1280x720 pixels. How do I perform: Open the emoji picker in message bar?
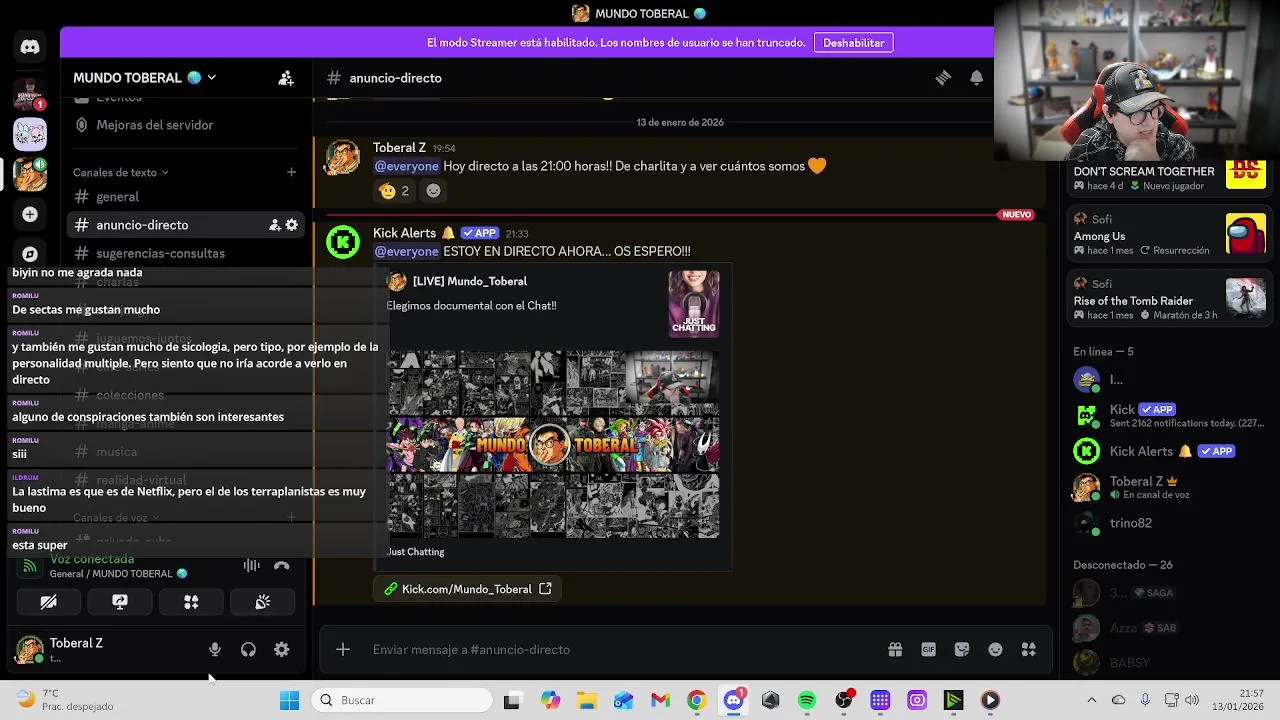(995, 650)
